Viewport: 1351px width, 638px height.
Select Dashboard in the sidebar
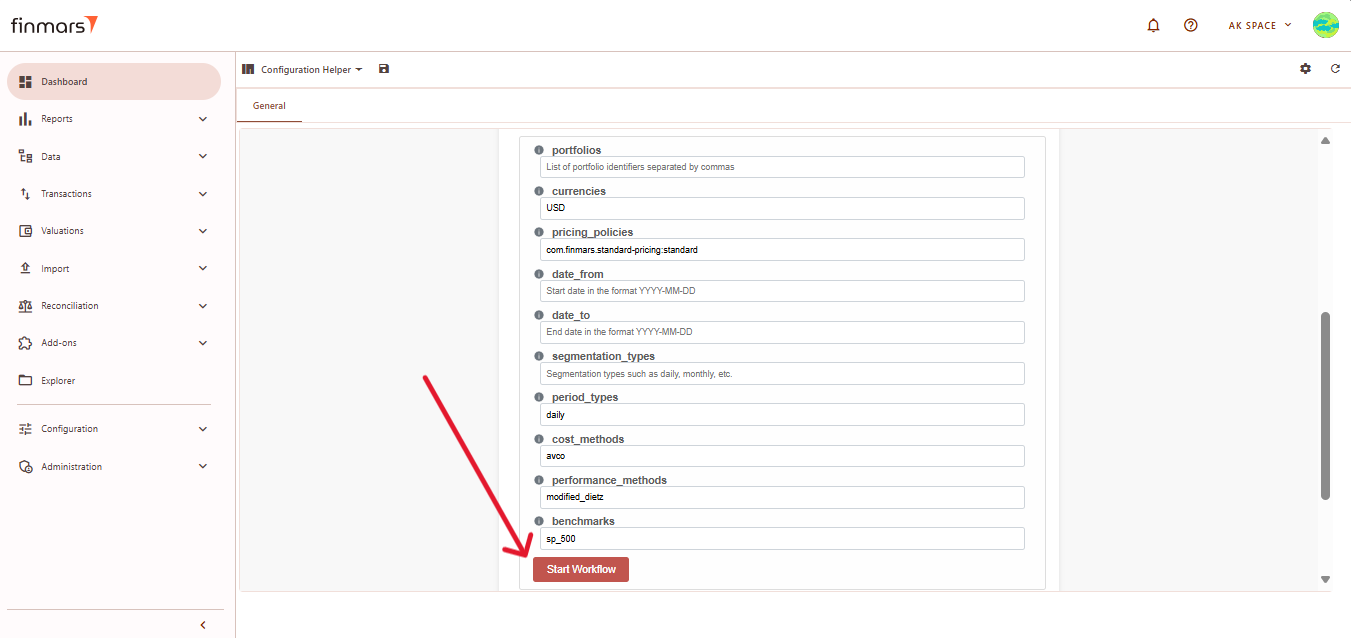point(64,82)
